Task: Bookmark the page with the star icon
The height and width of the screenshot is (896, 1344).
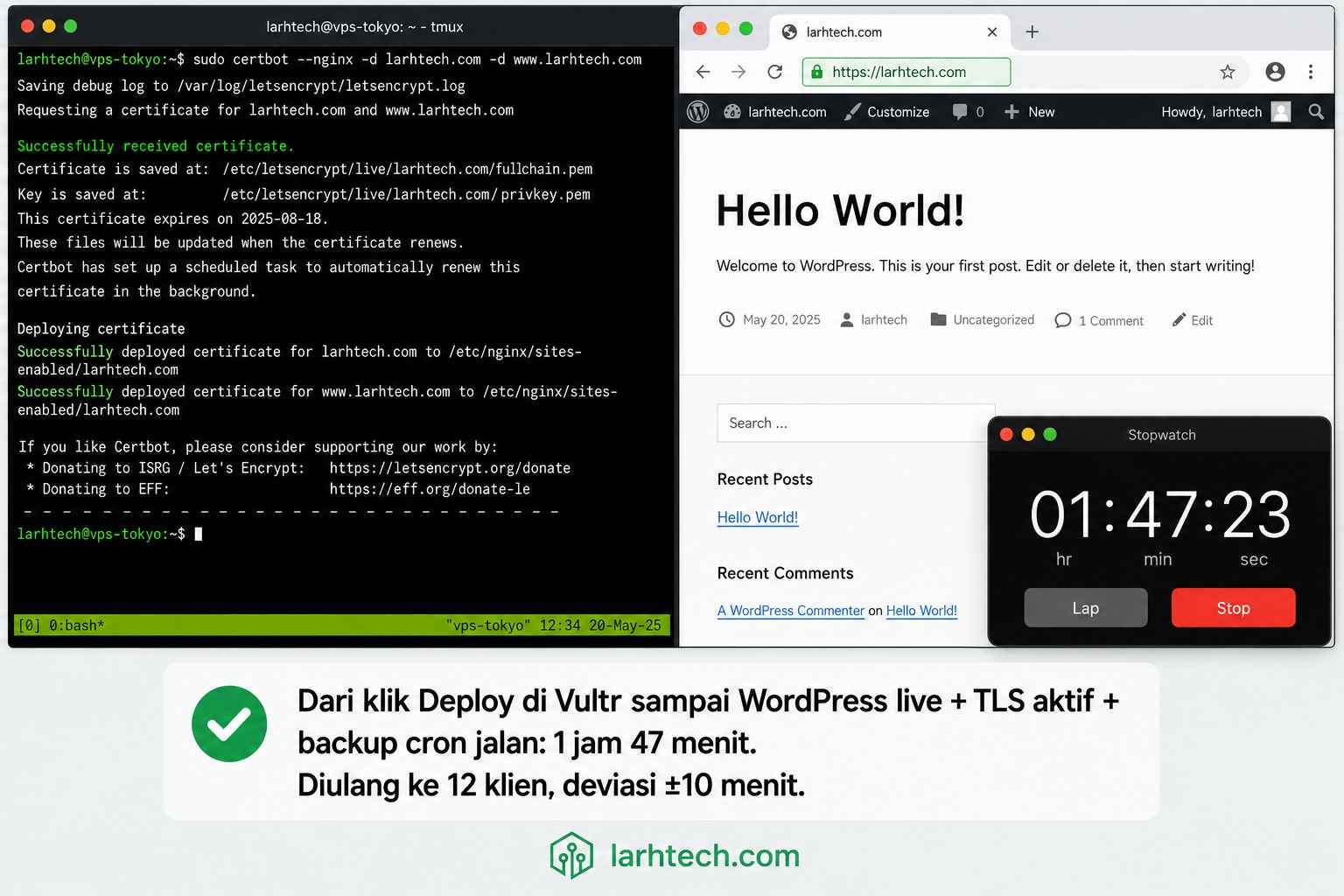Action: (x=1228, y=72)
